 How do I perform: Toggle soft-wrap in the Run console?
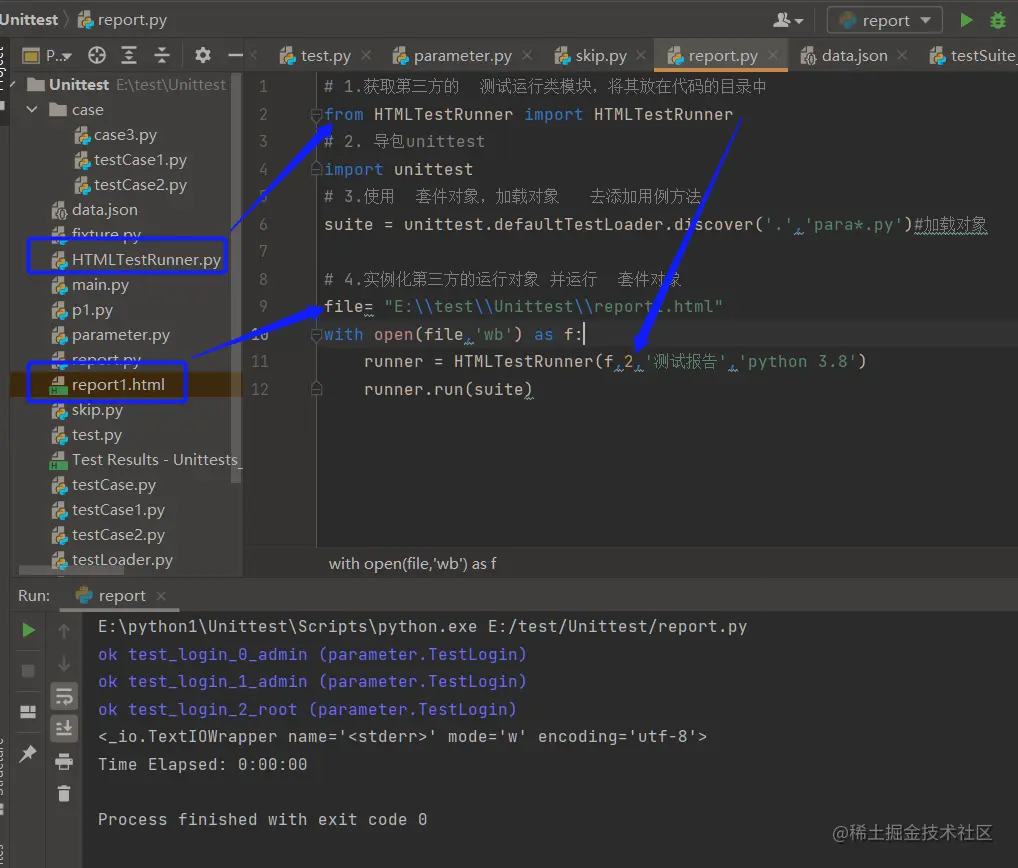tap(64, 696)
